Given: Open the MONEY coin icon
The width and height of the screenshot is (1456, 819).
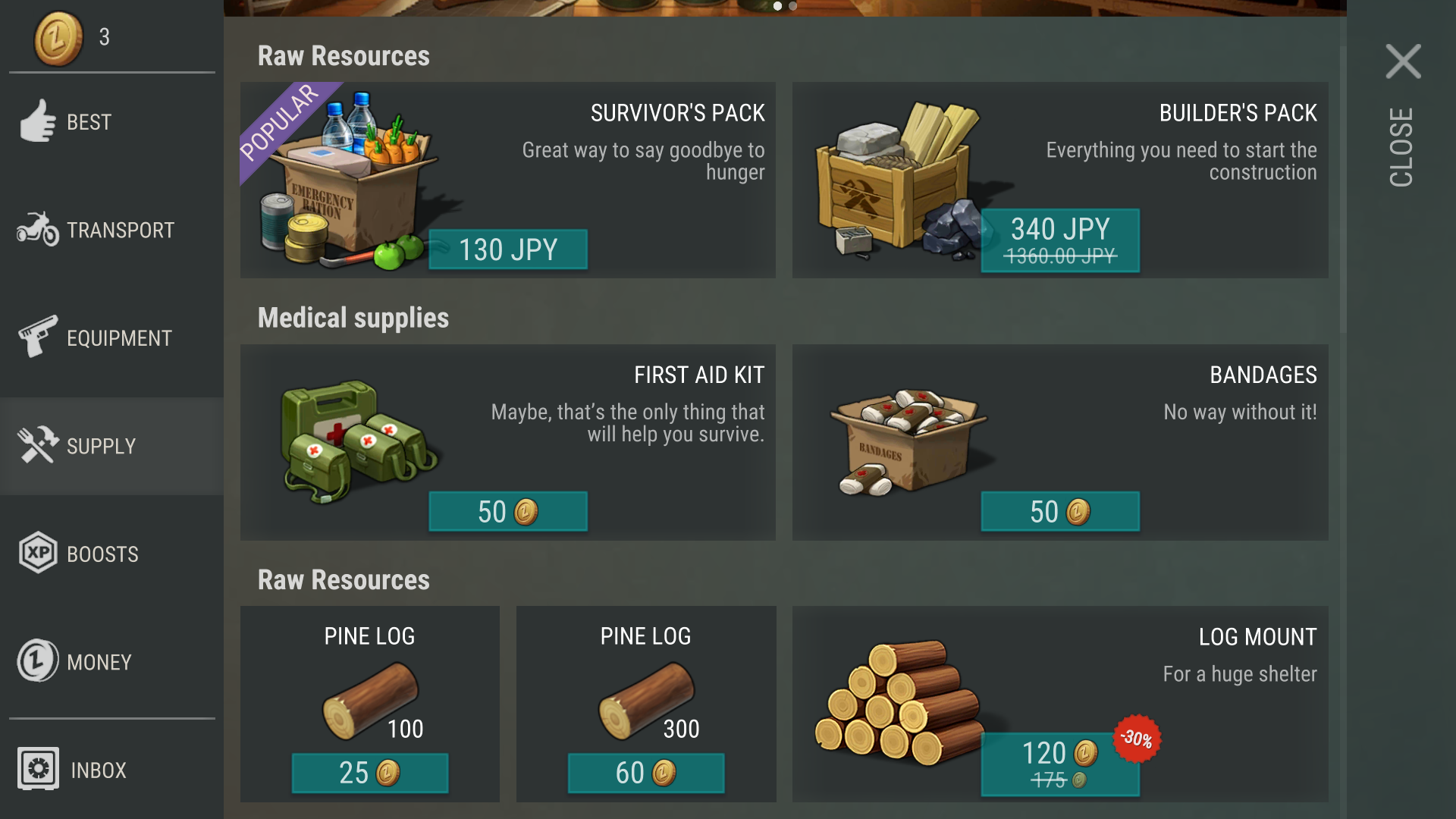Looking at the screenshot, I should pos(38,661).
